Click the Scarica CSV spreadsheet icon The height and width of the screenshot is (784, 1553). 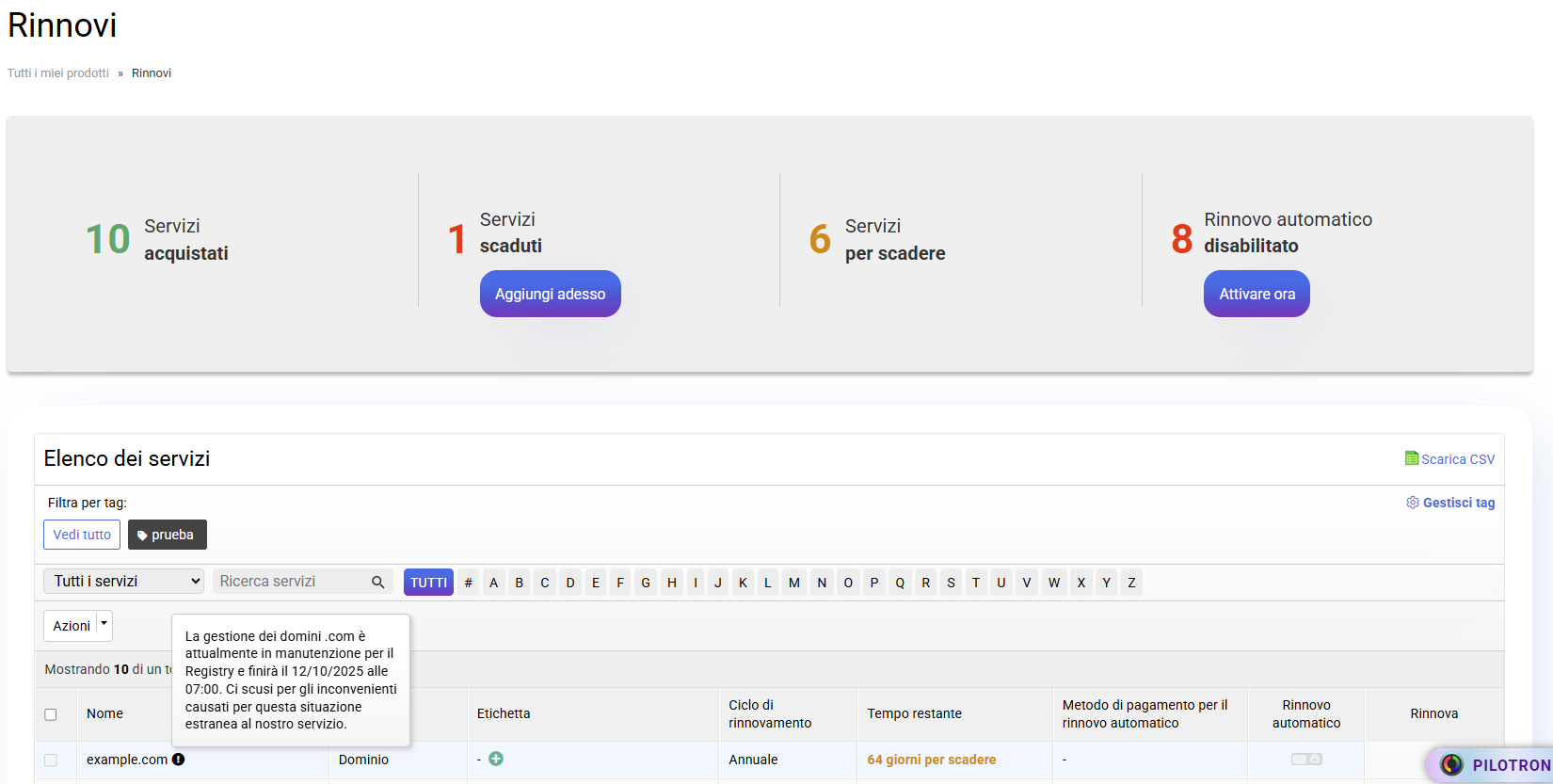[1411, 458]
